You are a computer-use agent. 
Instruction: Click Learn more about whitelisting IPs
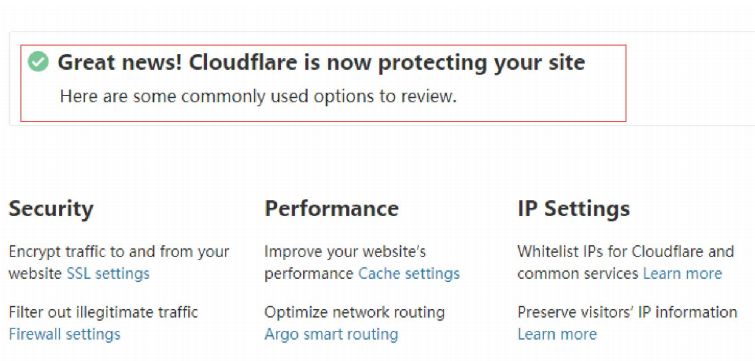[x=682, y=274]
